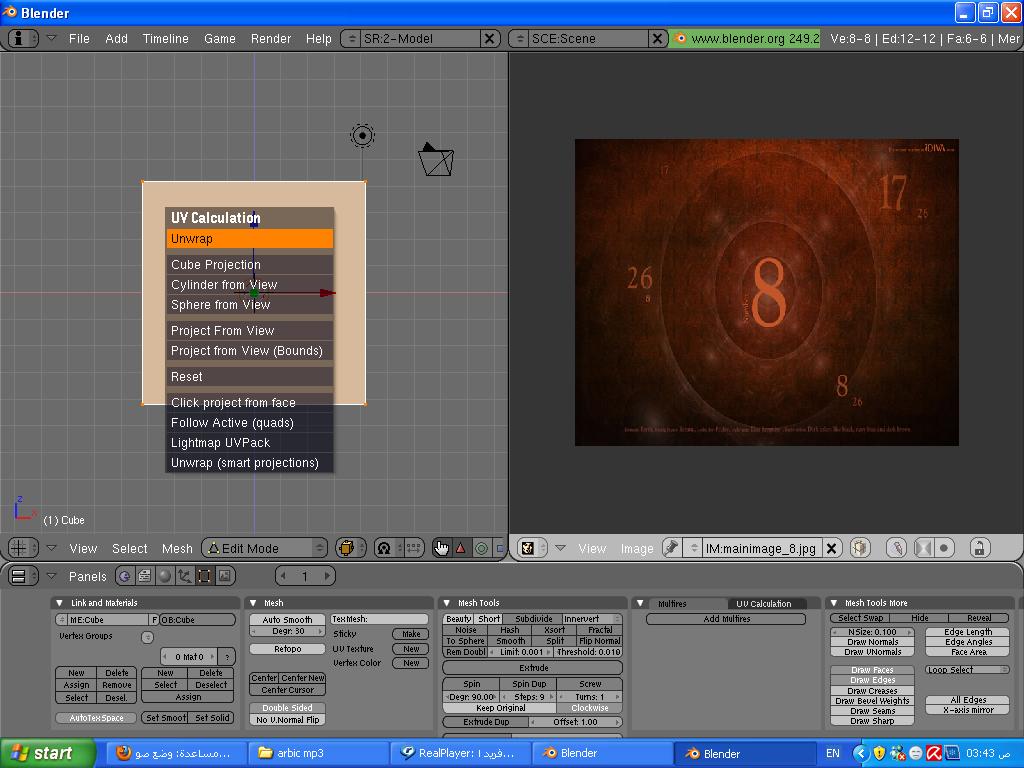Toggle Clockwise spin option

pyautogui.click(x=590, y=708)
